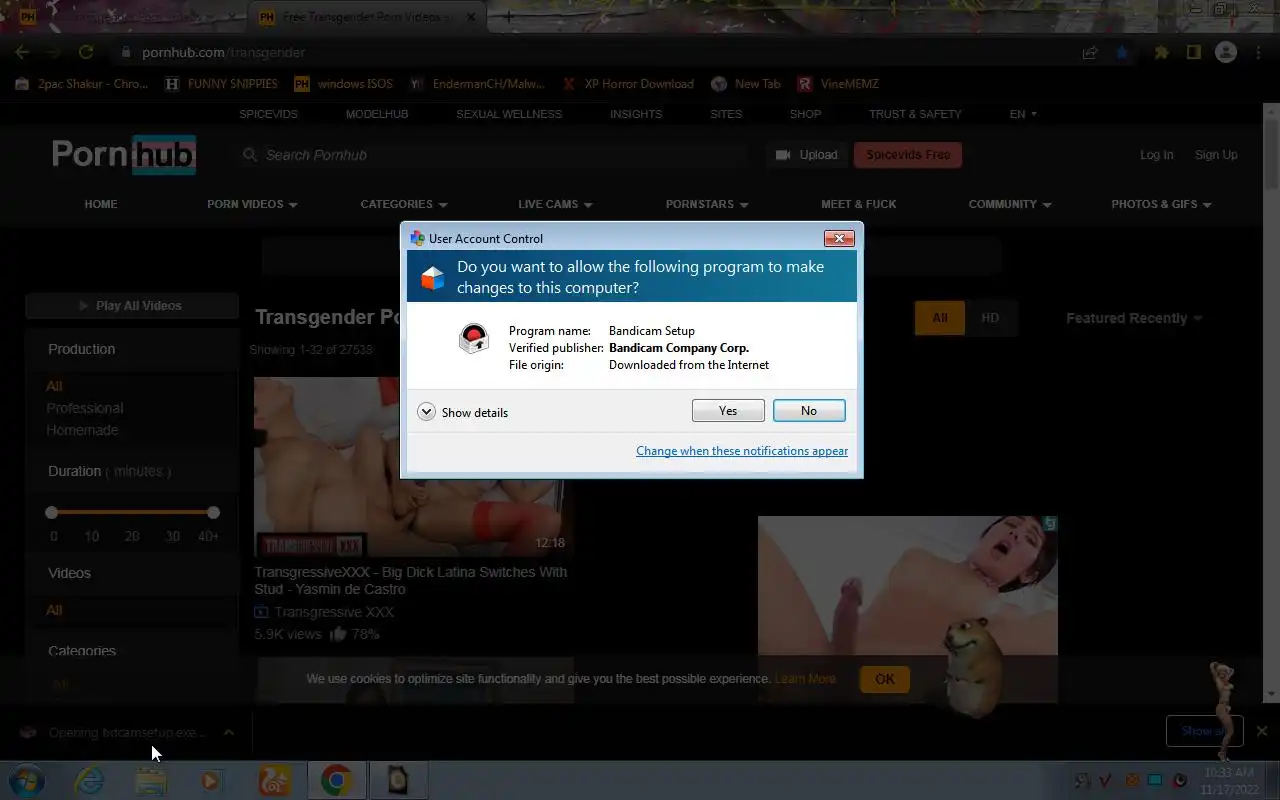
Task: Open the TRUST & SAFETY top link
Action: (x=915, y=114)
